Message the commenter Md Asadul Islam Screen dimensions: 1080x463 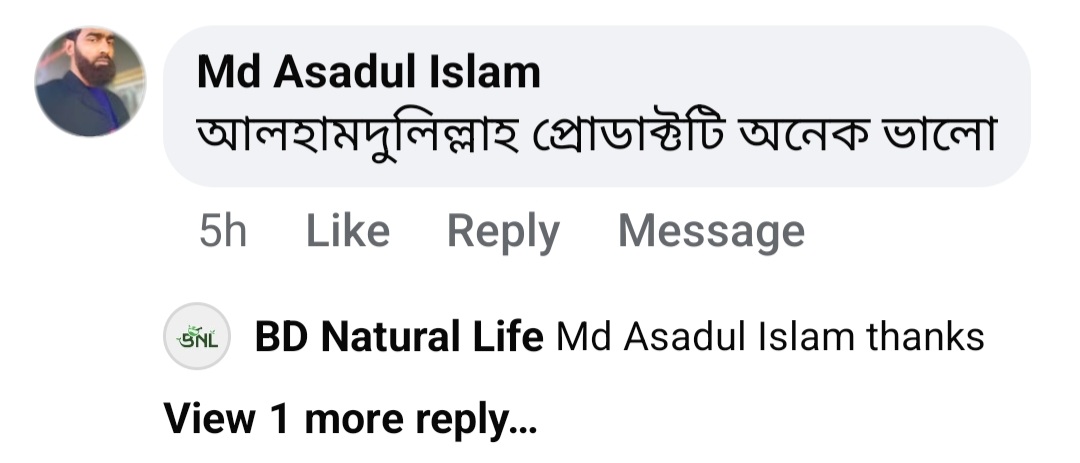tap(711, 231)
